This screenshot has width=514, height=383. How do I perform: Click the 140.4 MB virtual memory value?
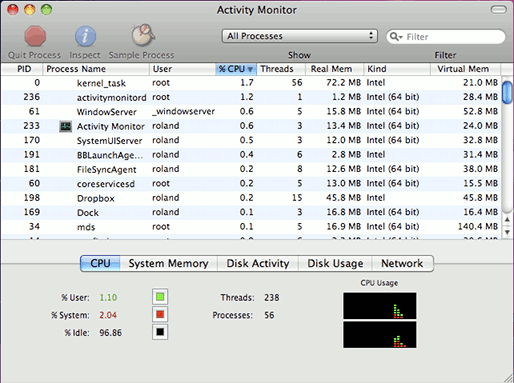pos(478,227)
